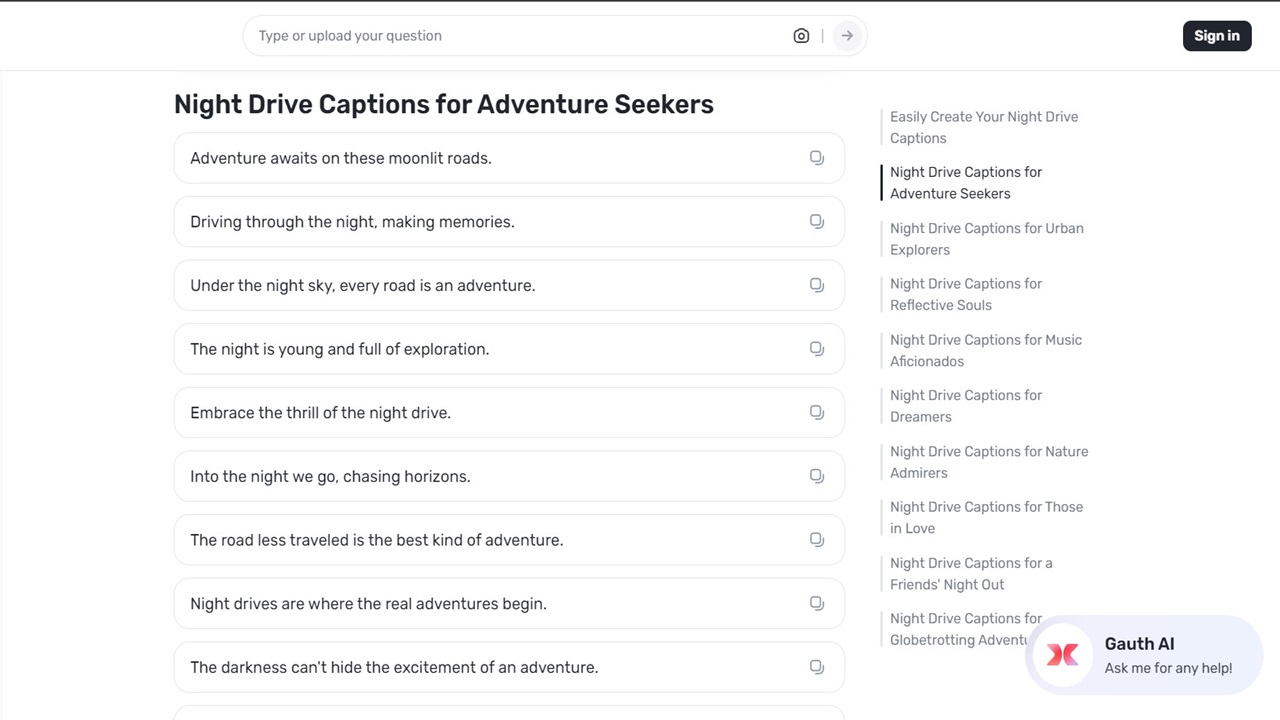Copy the 'Into the night we go' caption
The width and height of the screenshot is (1280, 720).
[817, 476]
